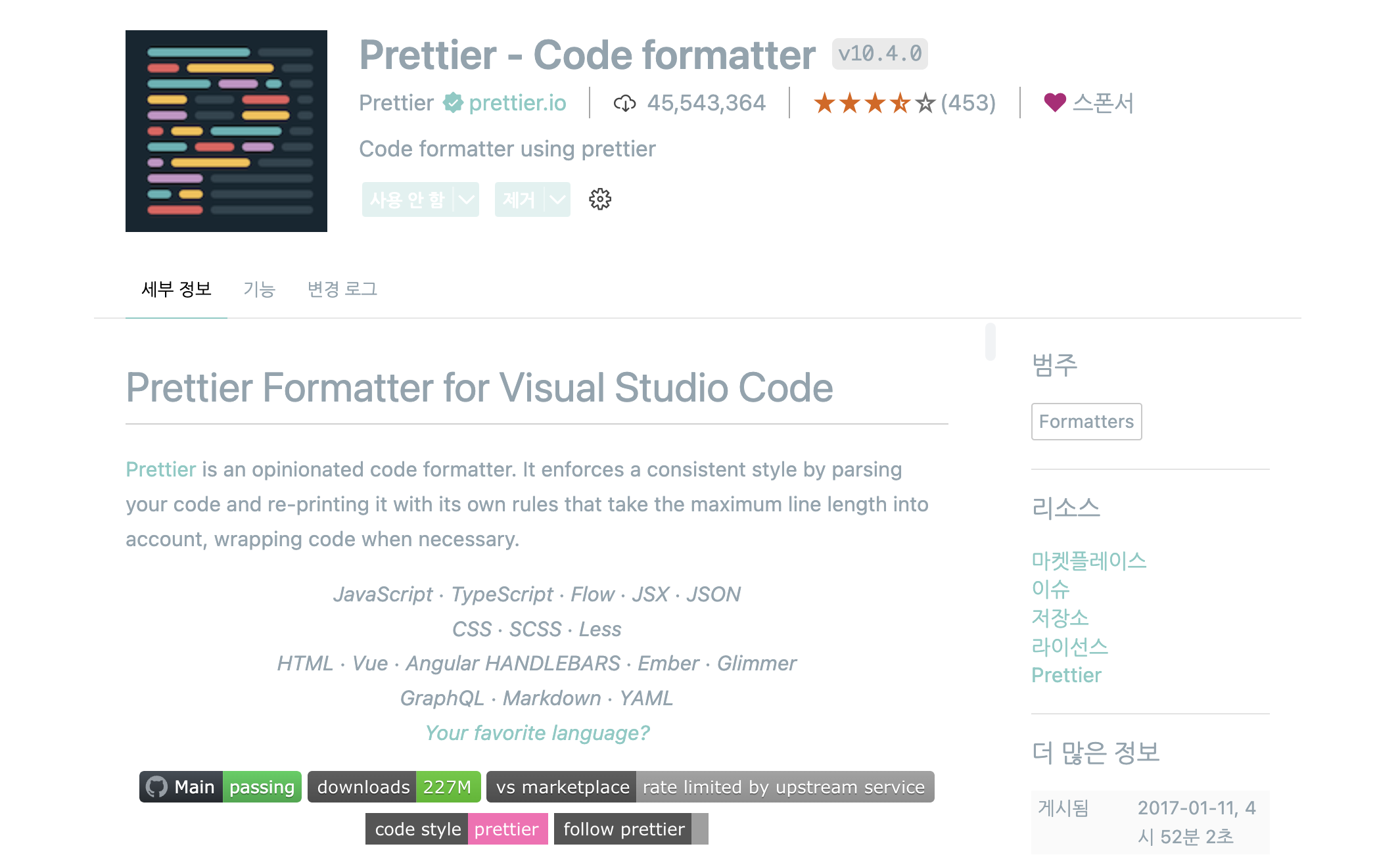Viewport: 1400px width, 861px height.
Task: Click the code style prettier badge
Action: click(x=456, y=829)
